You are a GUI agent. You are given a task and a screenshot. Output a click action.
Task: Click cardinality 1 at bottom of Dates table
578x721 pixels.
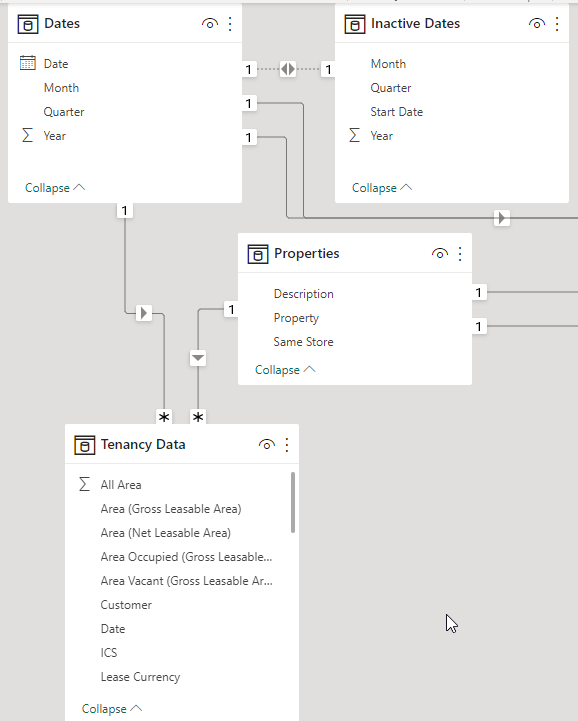click(x=124, y=211)
